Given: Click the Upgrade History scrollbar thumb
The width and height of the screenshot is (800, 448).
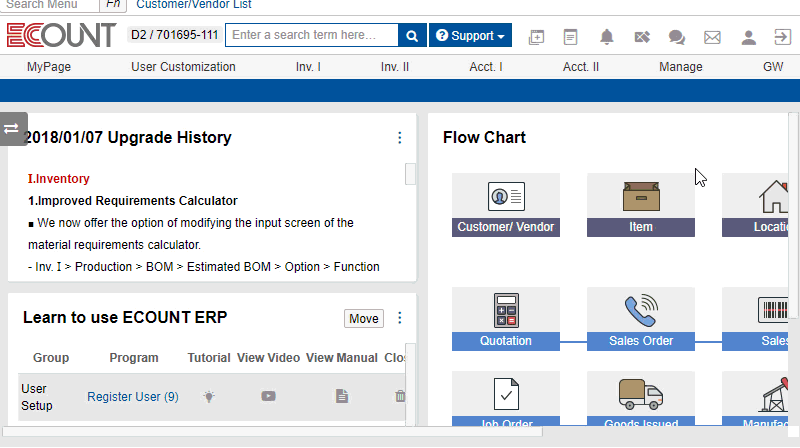Looking at the screenshot, I should coord(410,173).
